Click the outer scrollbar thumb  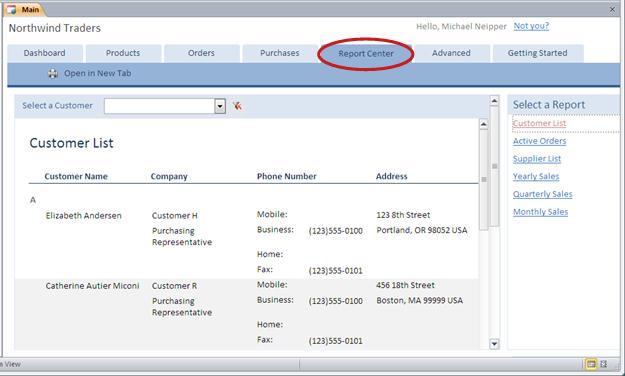pyautogui.click(x=494, y=166)
